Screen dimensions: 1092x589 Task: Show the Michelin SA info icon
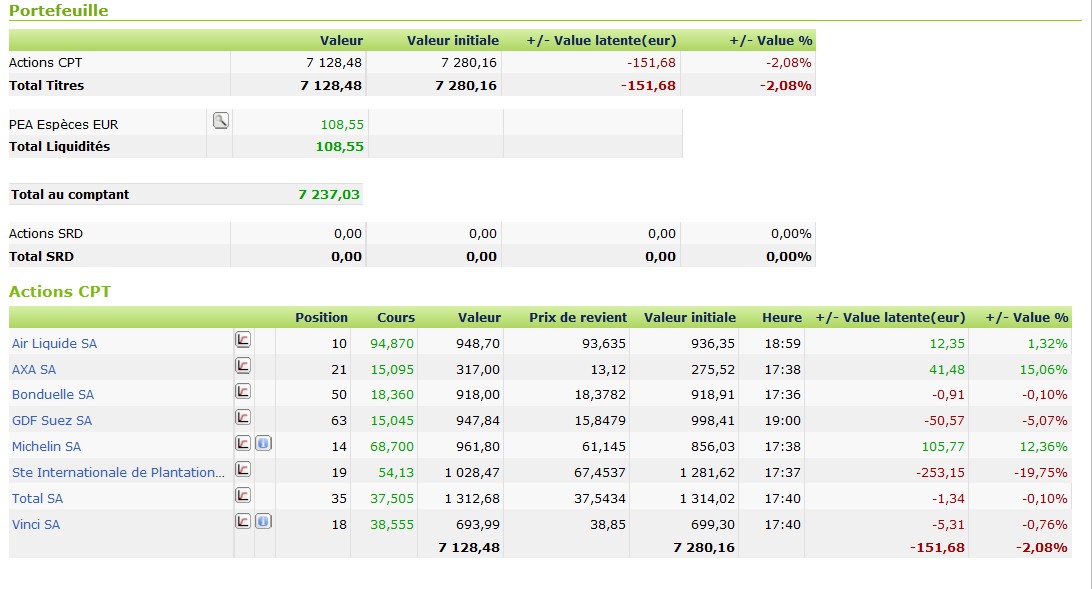tap(263, 443)
